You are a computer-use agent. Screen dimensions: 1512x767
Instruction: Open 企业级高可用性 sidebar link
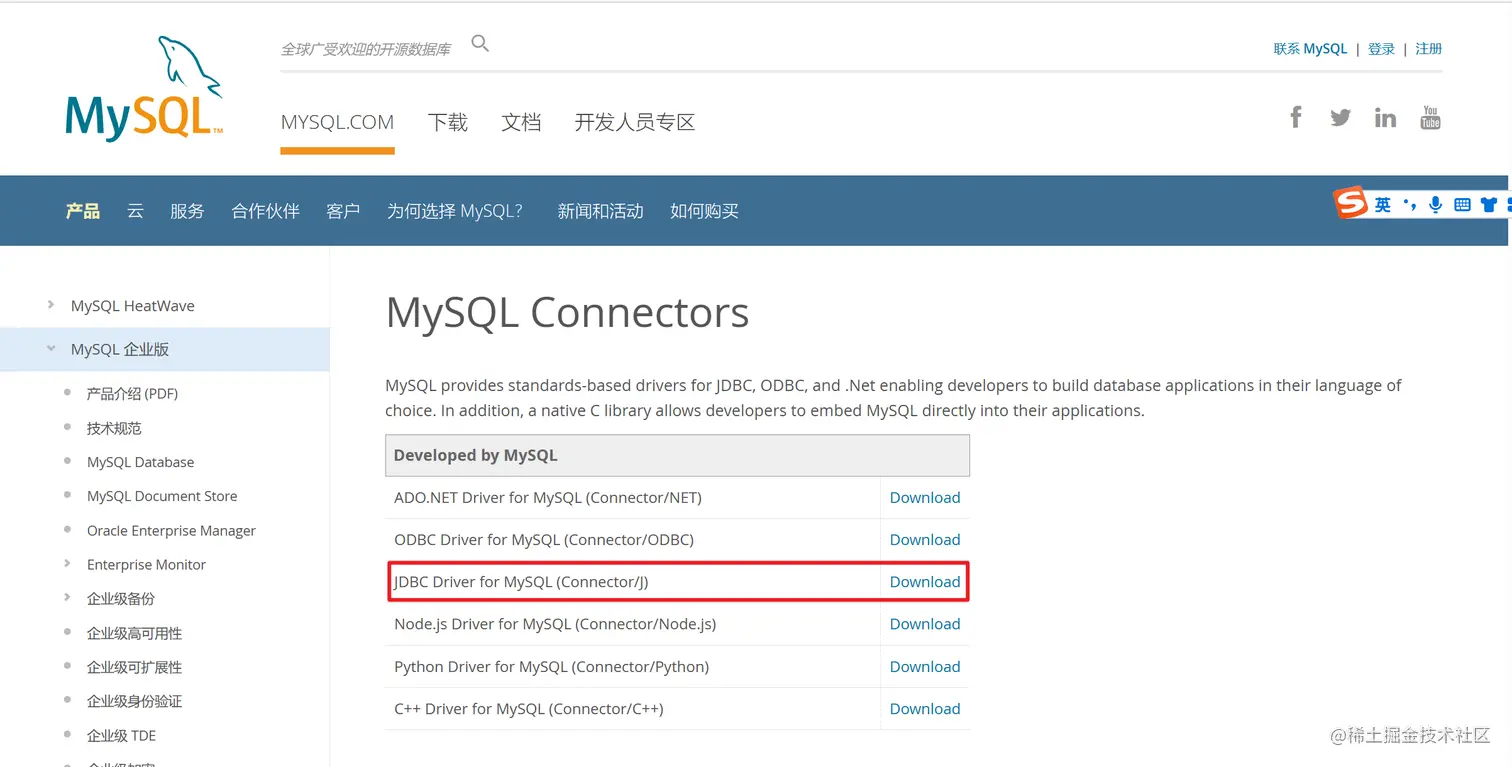pos(134,633)
